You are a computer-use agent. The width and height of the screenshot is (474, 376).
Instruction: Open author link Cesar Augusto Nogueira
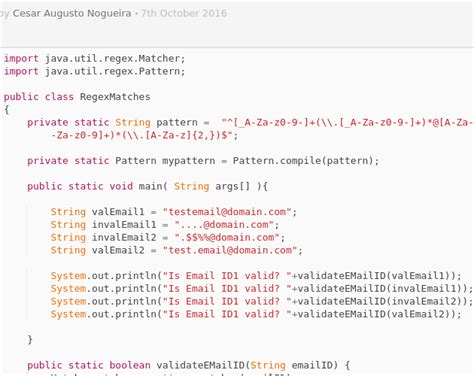point(72,14)
